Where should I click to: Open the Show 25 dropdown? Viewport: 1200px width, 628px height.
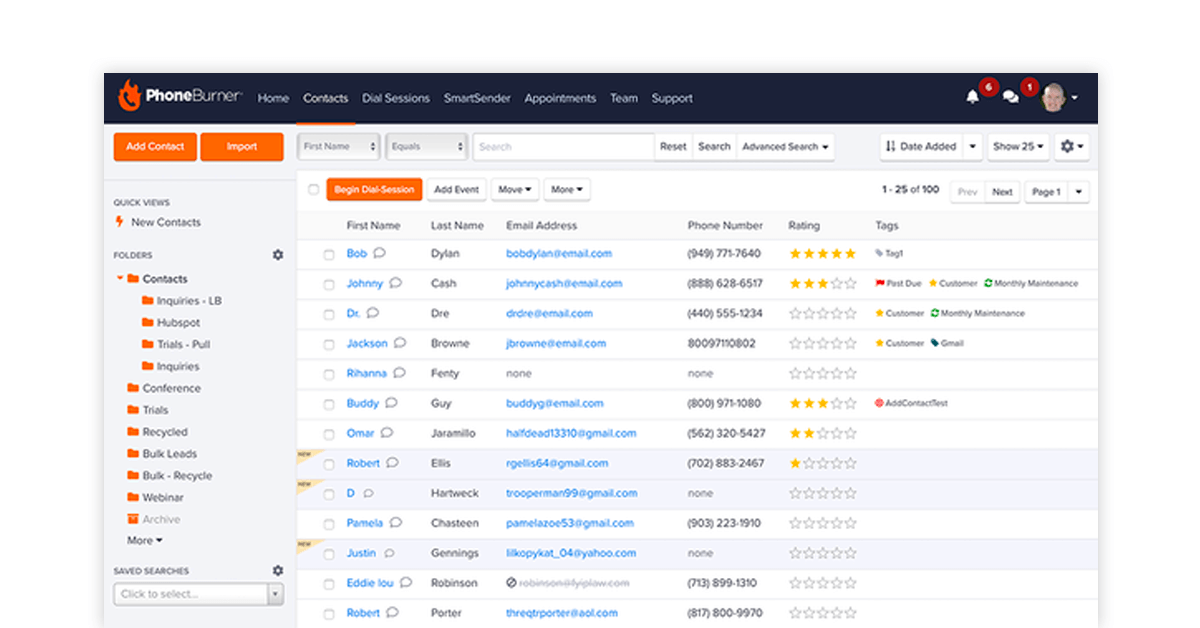coord(1018,146)
